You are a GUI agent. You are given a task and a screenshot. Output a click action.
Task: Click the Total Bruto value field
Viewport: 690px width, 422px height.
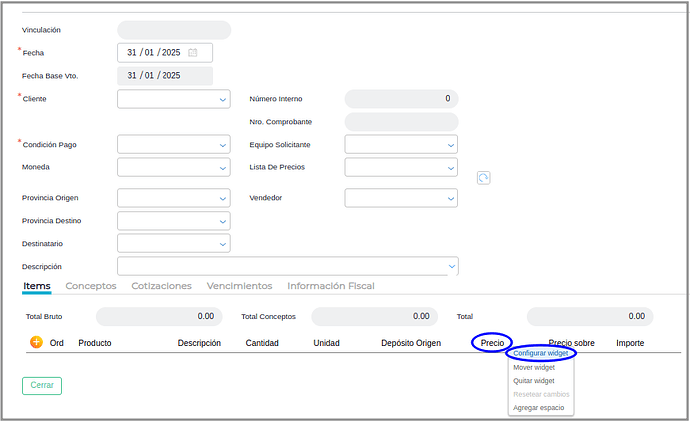(159, 316)
